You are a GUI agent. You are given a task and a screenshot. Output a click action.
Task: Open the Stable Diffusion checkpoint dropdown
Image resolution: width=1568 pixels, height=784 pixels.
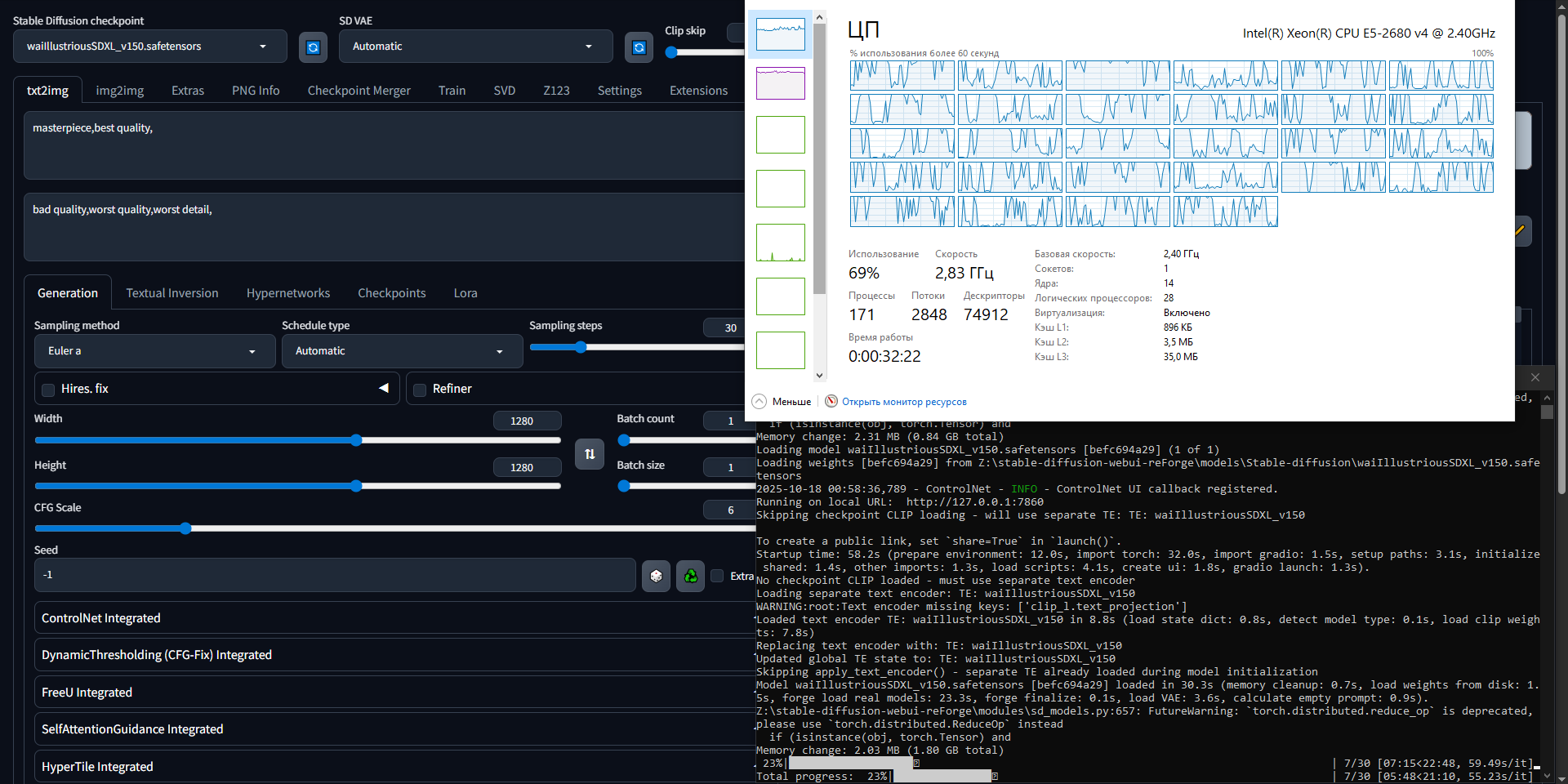click(x=149, y=47)
